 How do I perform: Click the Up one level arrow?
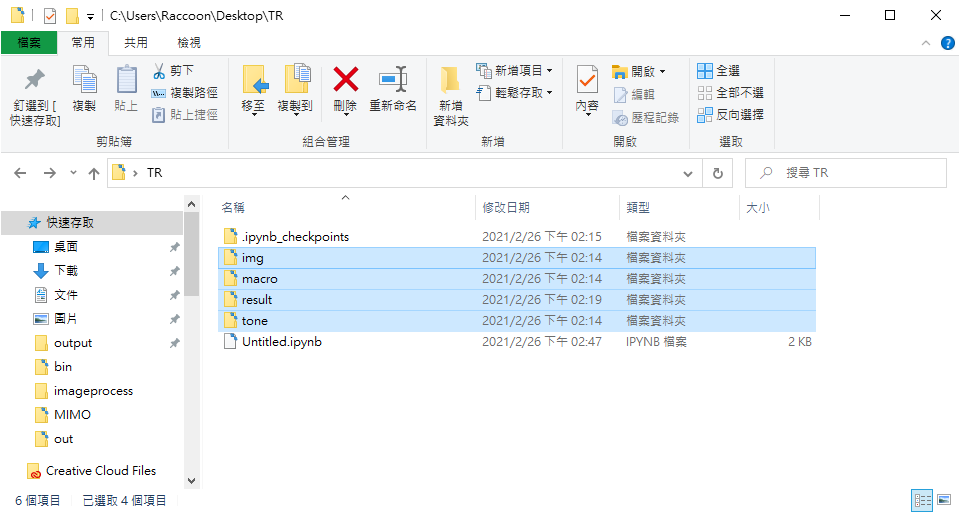click(x=94, y=173)
